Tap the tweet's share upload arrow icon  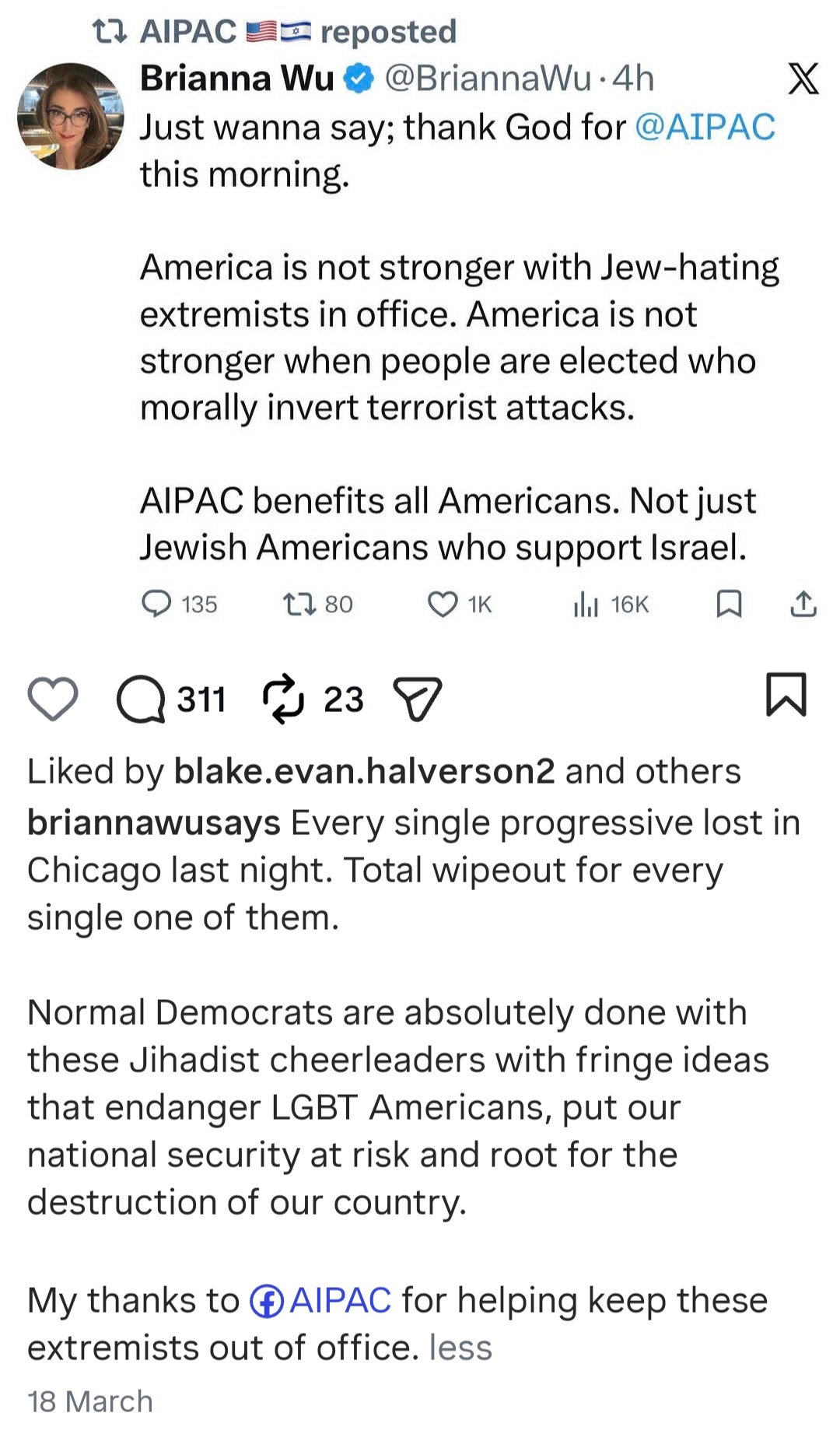[x=803, y=604]
